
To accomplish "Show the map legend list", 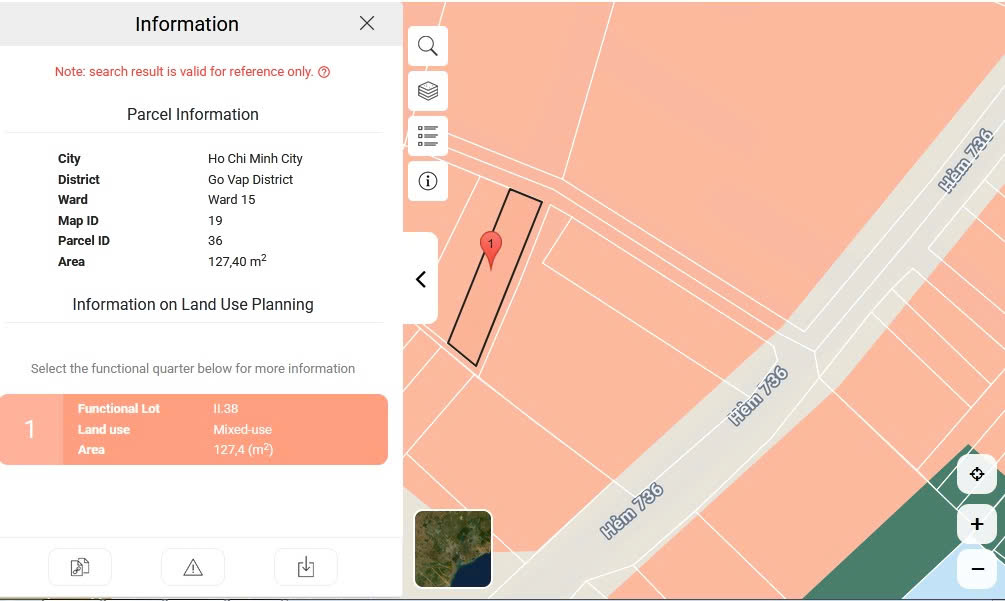I will (x=427, y=136).
